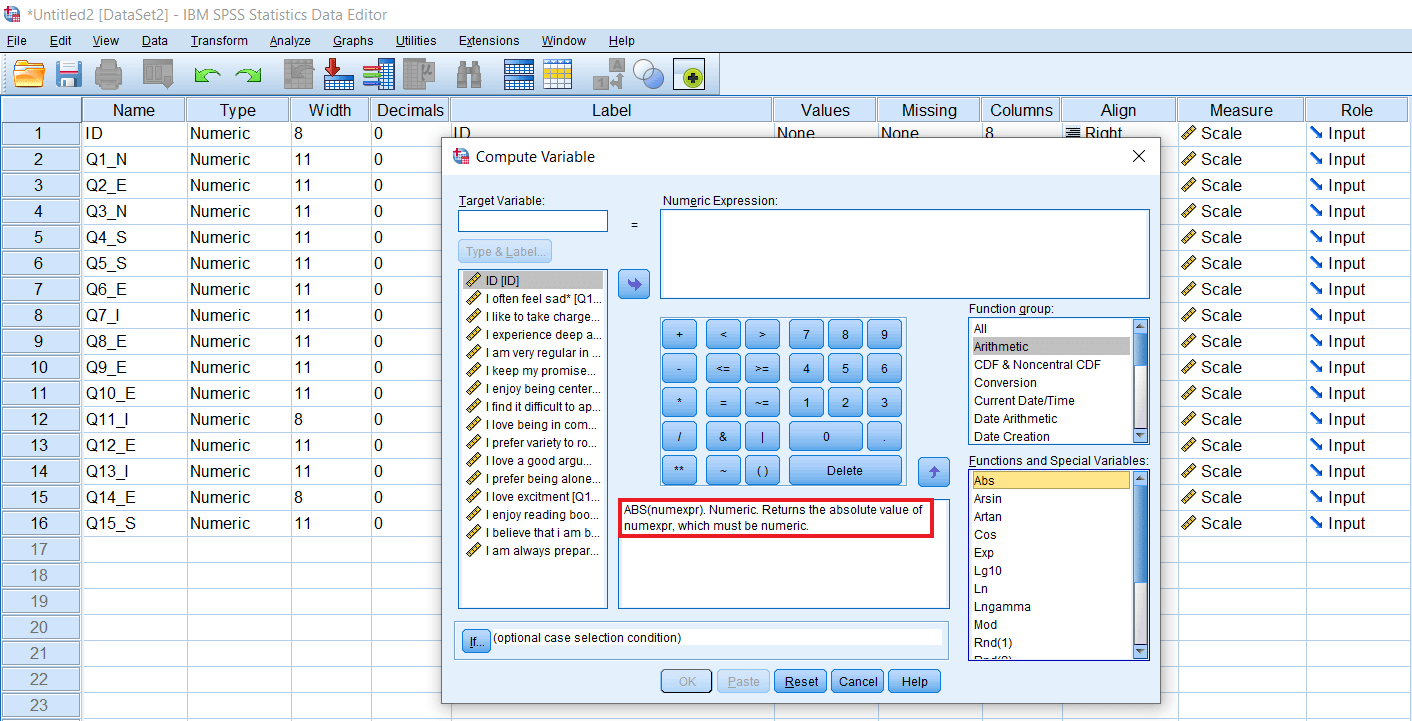Open the Transform menu

219,41
